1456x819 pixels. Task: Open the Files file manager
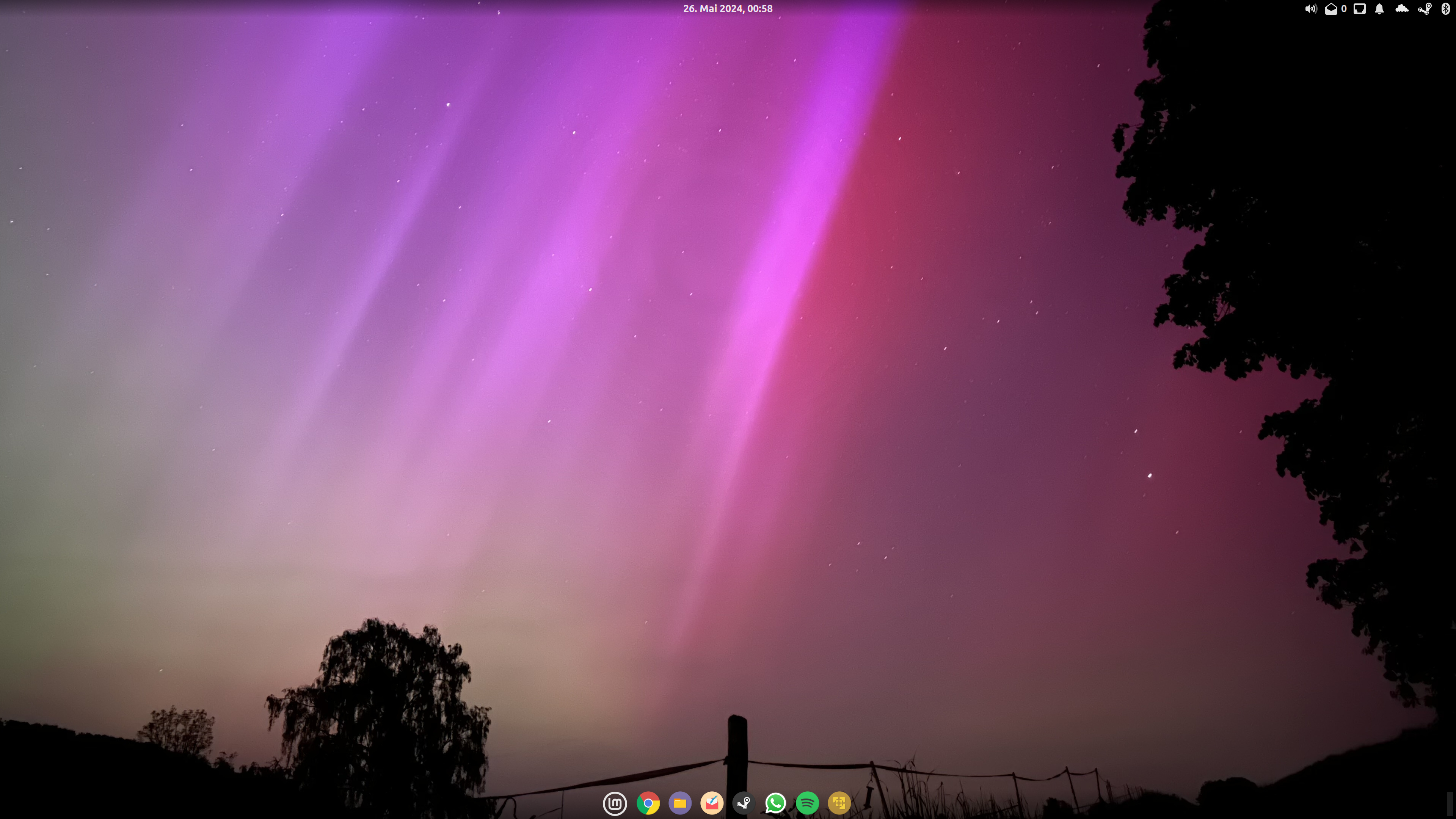point(681,803)
